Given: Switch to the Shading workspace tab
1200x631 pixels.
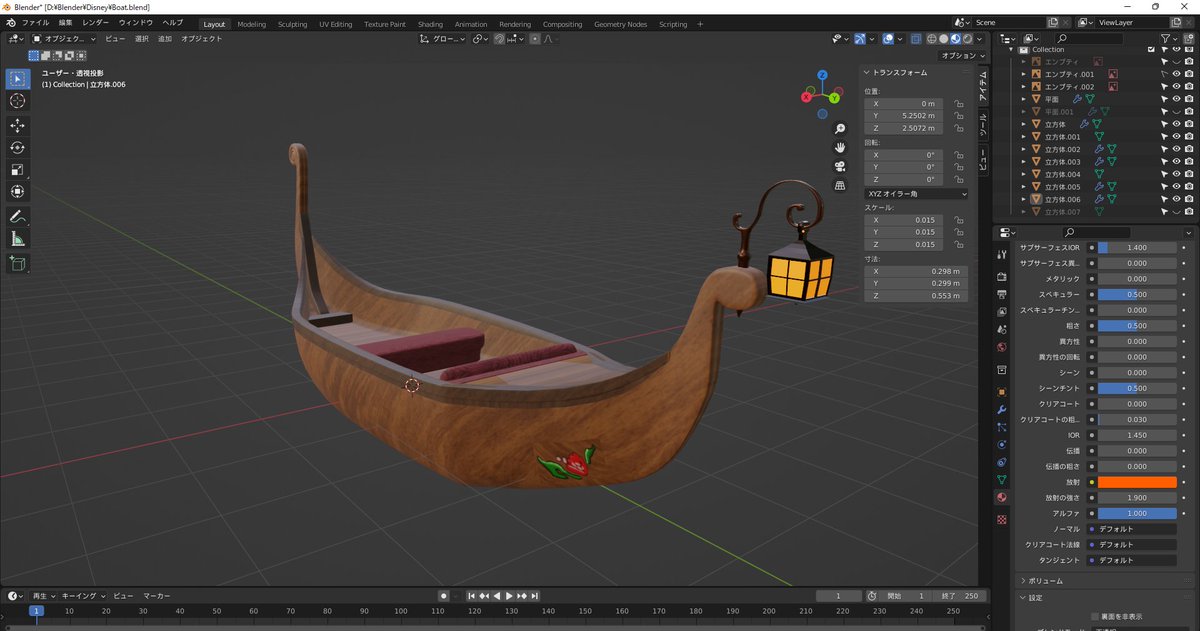Looking at the screenshot, I should pos(430,24).
